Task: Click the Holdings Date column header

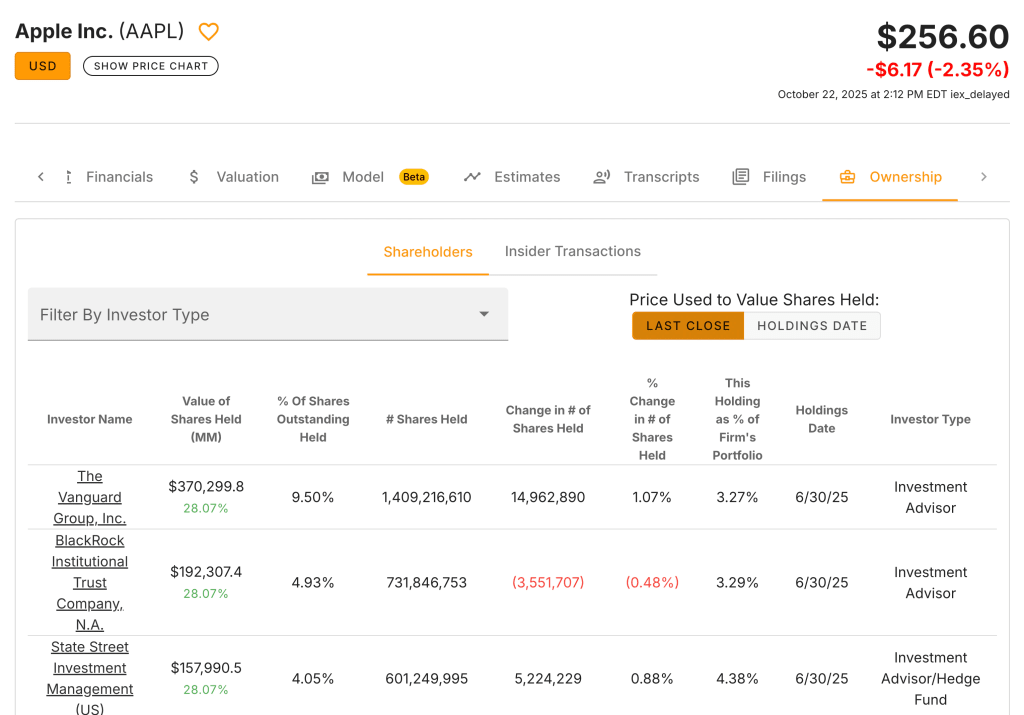Action: (822, 419)
